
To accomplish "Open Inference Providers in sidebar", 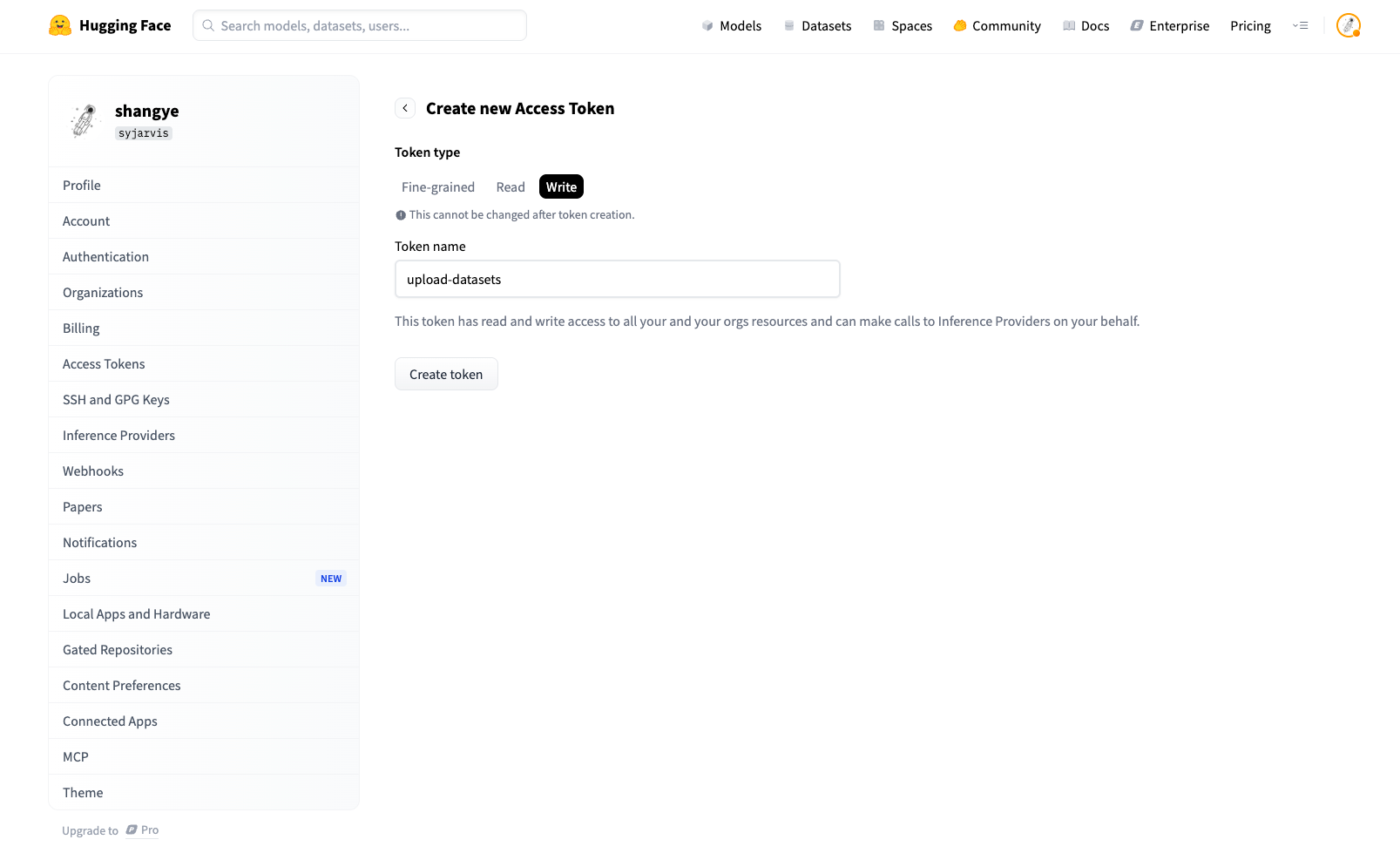I will click(x=204, y=436).
